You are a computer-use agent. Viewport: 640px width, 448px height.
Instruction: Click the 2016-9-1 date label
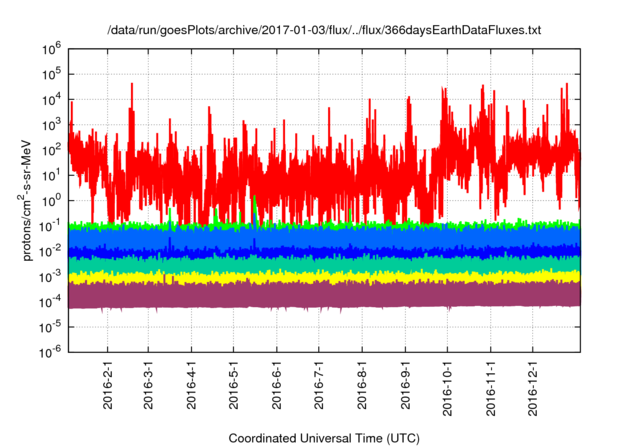coord(405,385)
